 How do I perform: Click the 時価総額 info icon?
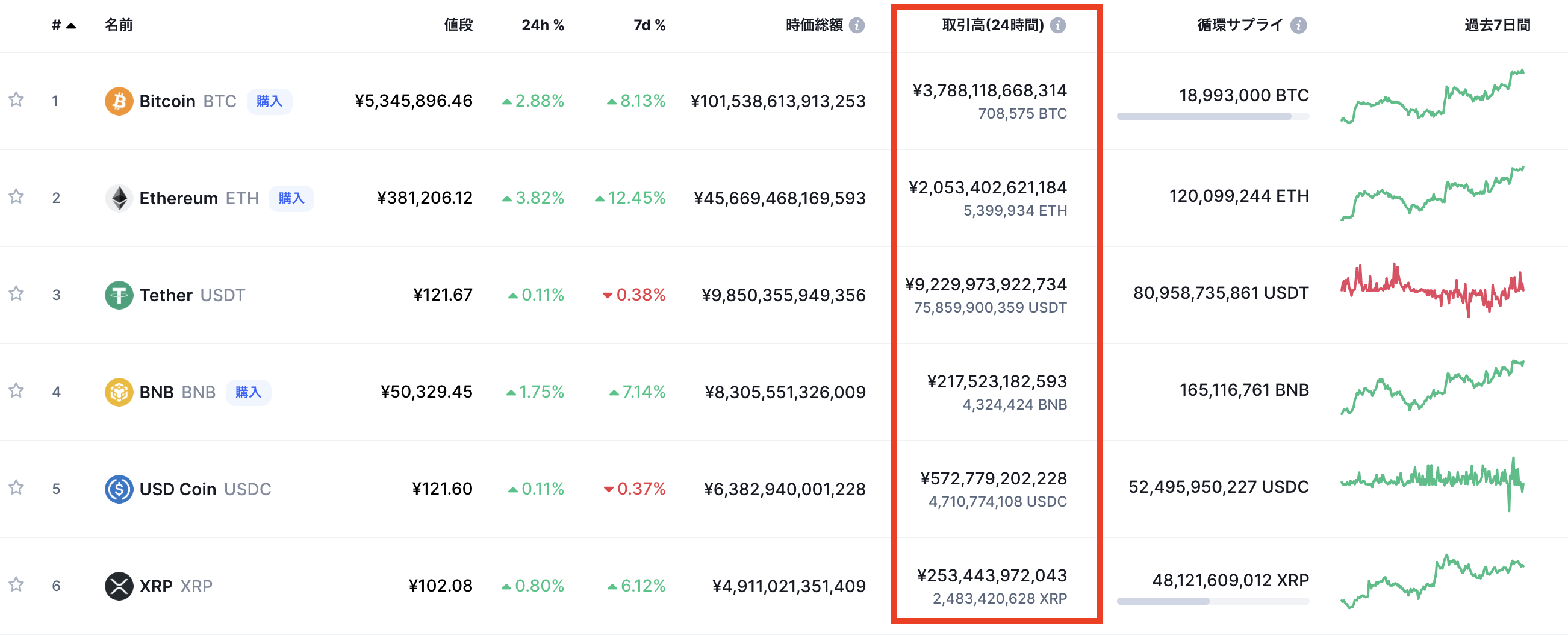point(856,25)
